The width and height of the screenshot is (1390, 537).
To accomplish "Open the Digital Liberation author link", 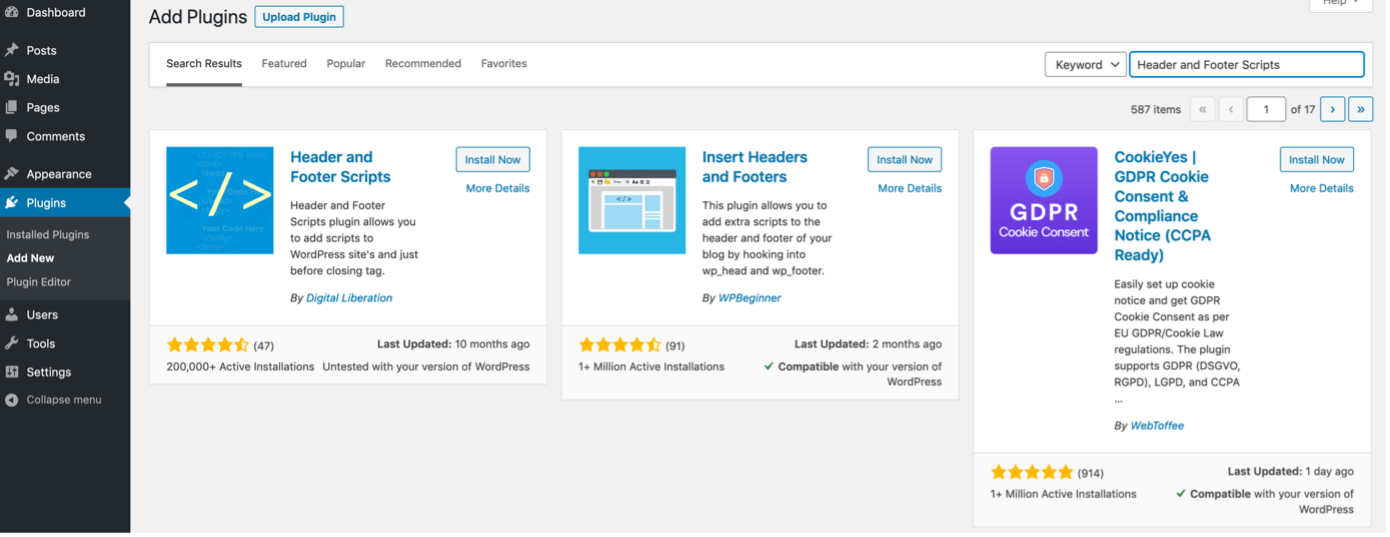I will [x=349, y=298].
